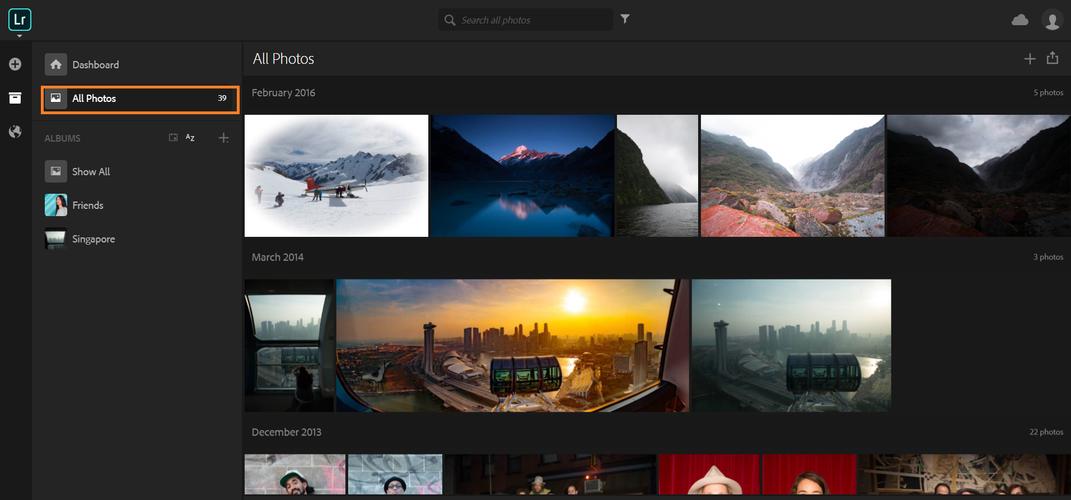Open the Lightroom Lr logo menu
Viewport: 1071px width, 500px height.
tap(19, 19)
